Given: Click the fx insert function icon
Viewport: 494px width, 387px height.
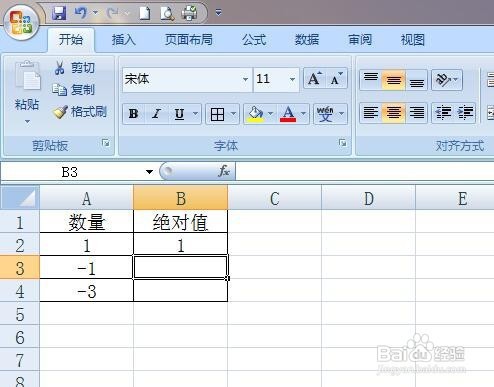Looking at the screenshot, I should (224, 171).
